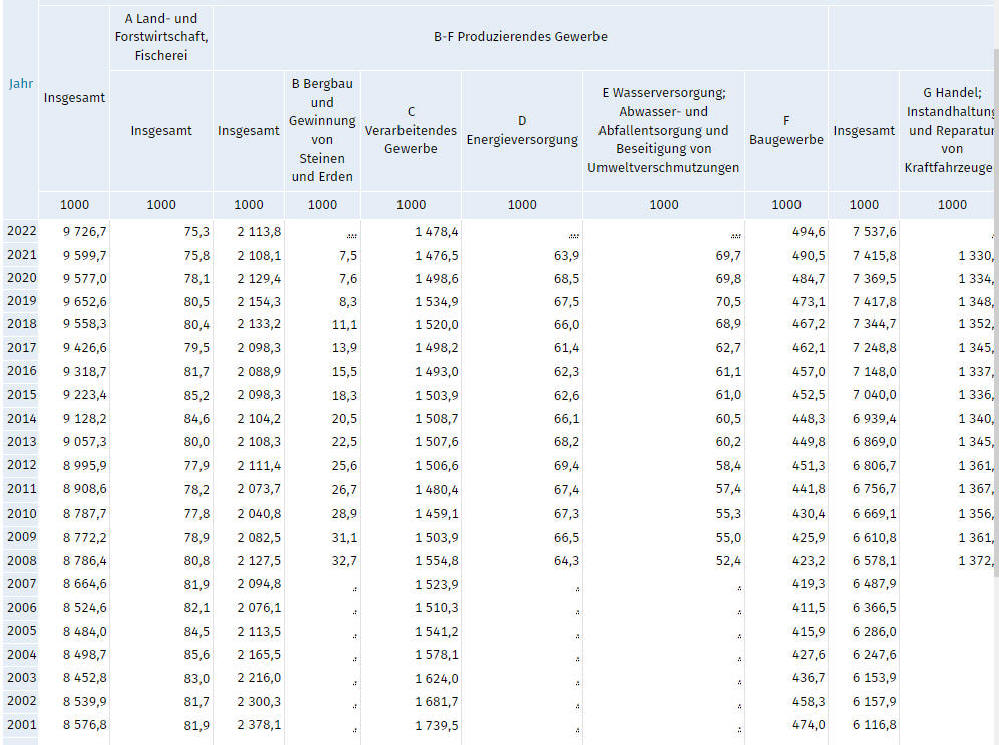Screen dimensions: 999x745
Task: Select total value 9 577,0 for 2020
Action: [85, 278]
